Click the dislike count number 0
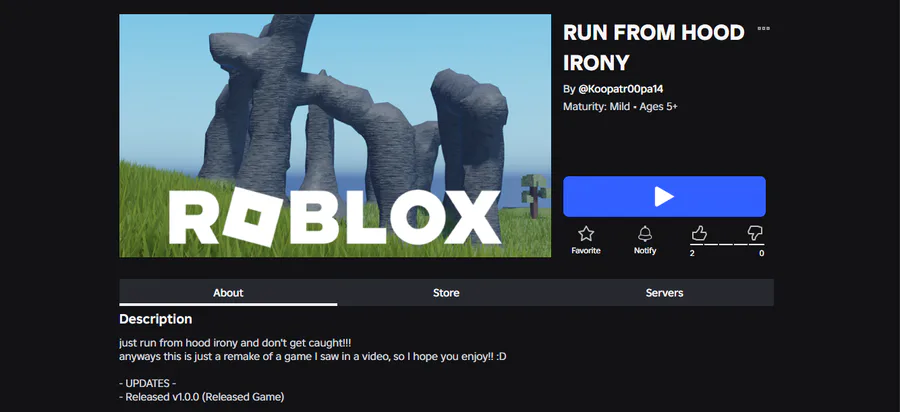Screen dimensions: 900x412 click(762, 253)
